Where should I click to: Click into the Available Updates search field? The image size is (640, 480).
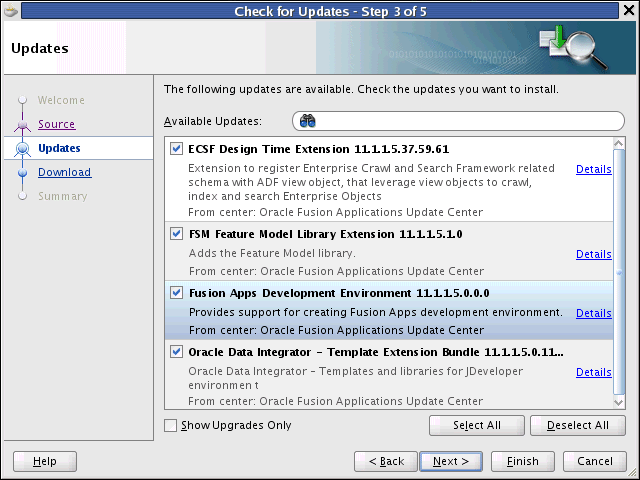point(458,121)
